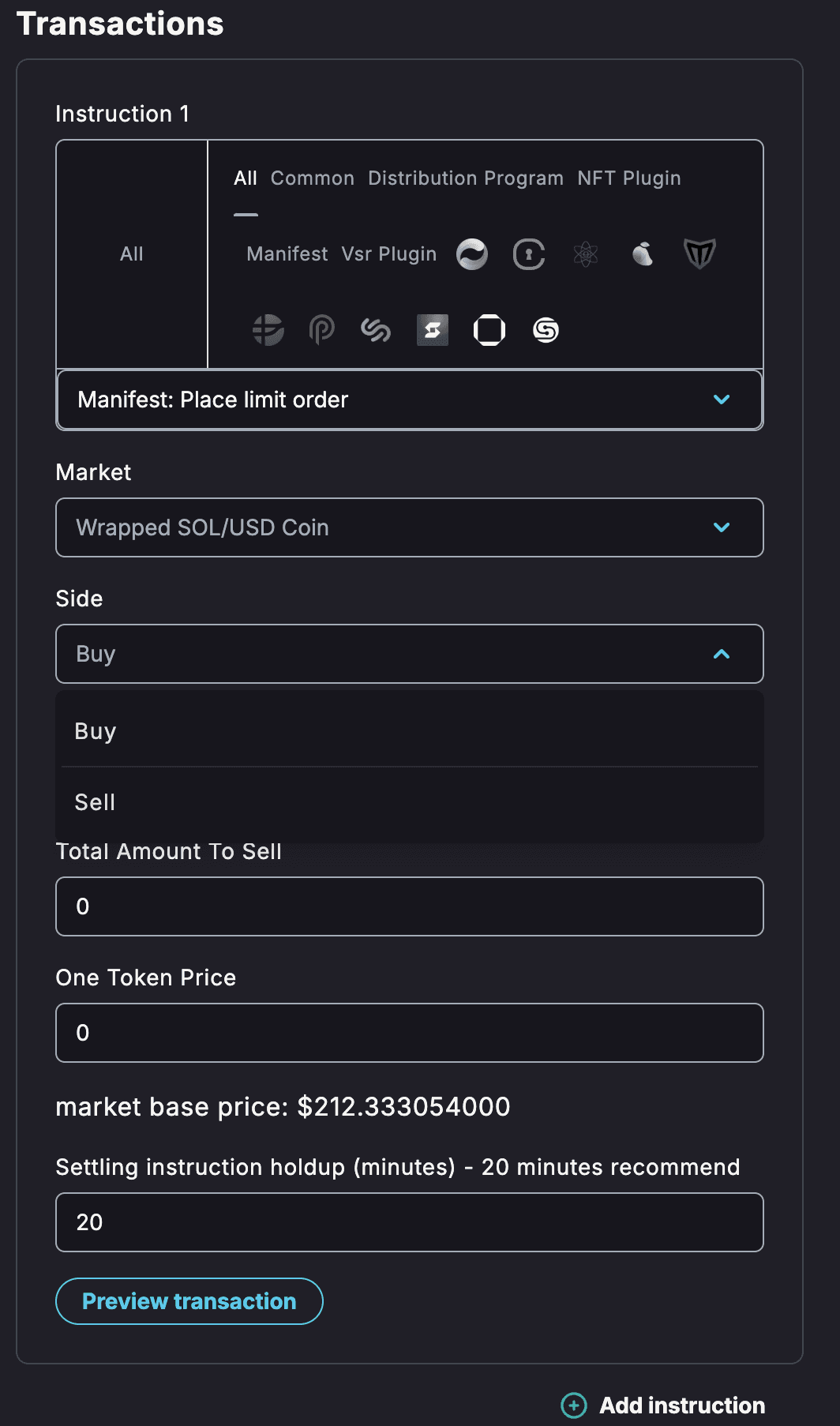
Task: Select the padlock-shaped program icon
Action: pos(529,254)
